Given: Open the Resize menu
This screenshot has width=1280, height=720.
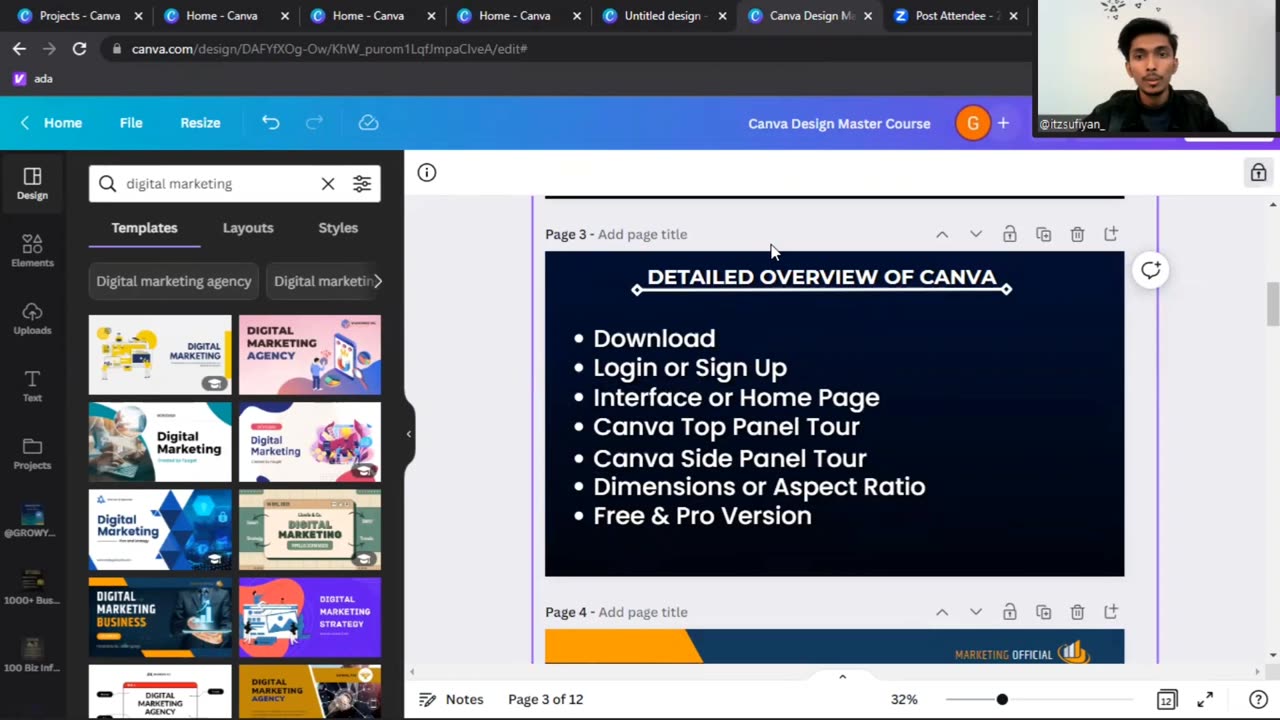Looking at the screenshot, I should [200, 123].
